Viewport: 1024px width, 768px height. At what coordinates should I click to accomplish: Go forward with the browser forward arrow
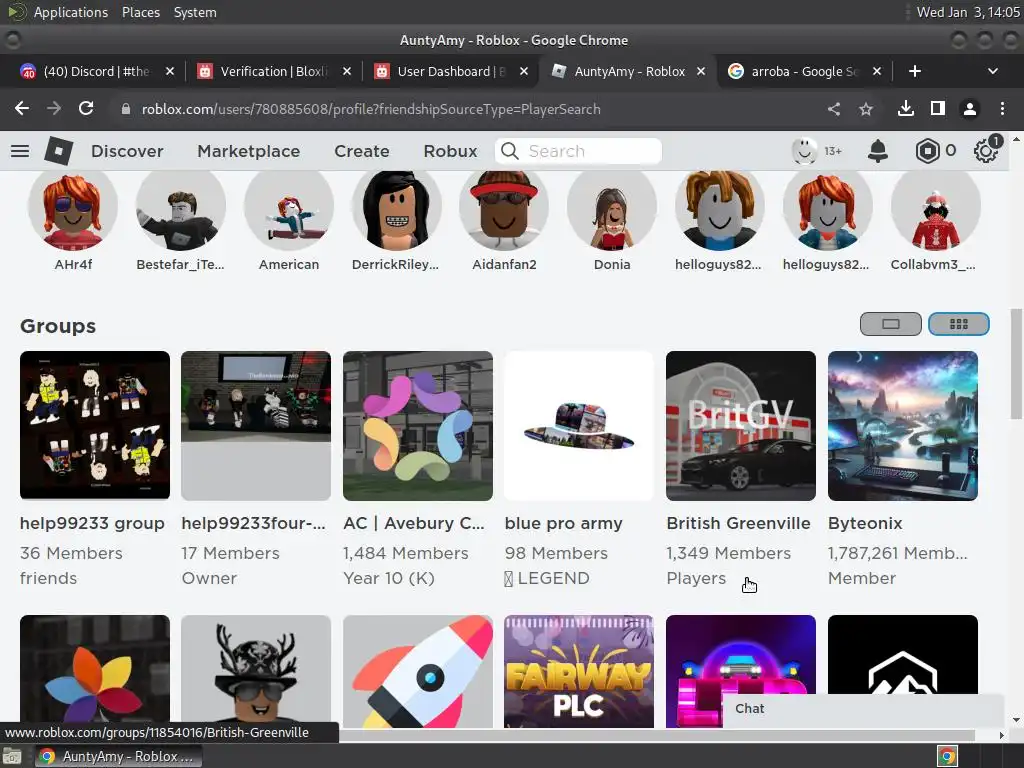pyautogui.click(x=54, y=108)
